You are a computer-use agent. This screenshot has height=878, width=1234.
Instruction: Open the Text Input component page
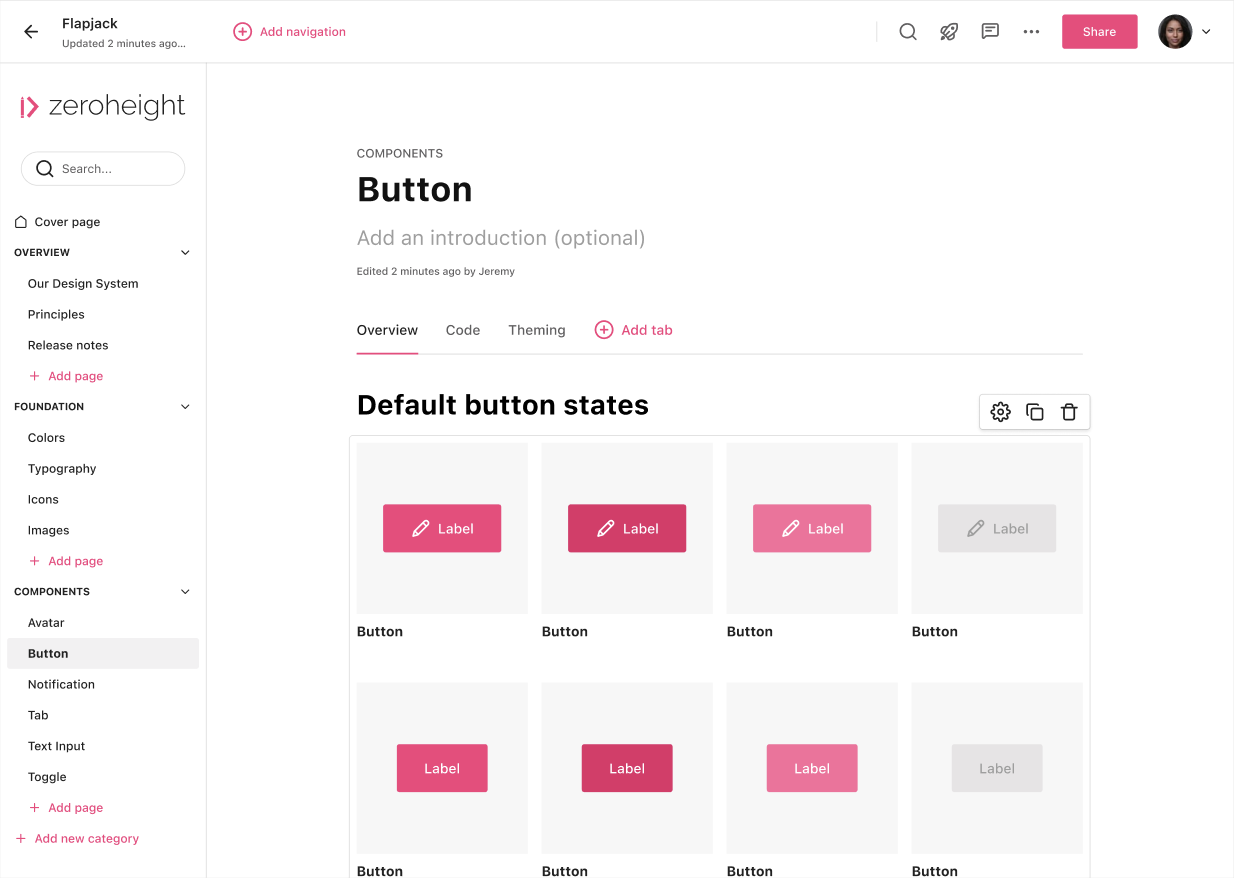pos(56,747)
